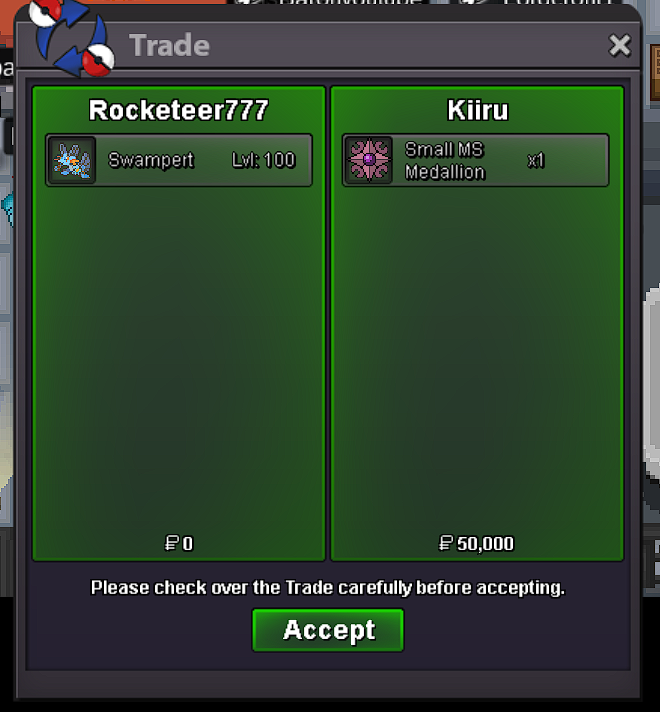Click Kiiru's 50,000 money offer

476,543
